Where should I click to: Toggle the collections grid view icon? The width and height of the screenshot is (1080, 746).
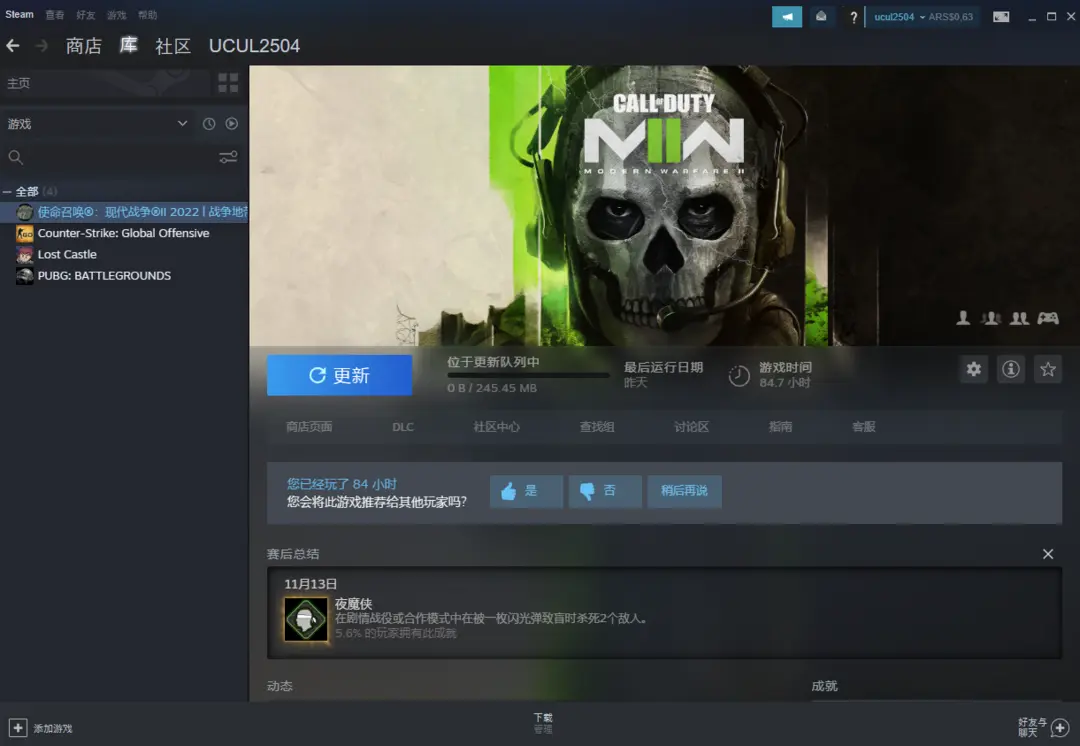pyautogui.click(x=228, y=83)
